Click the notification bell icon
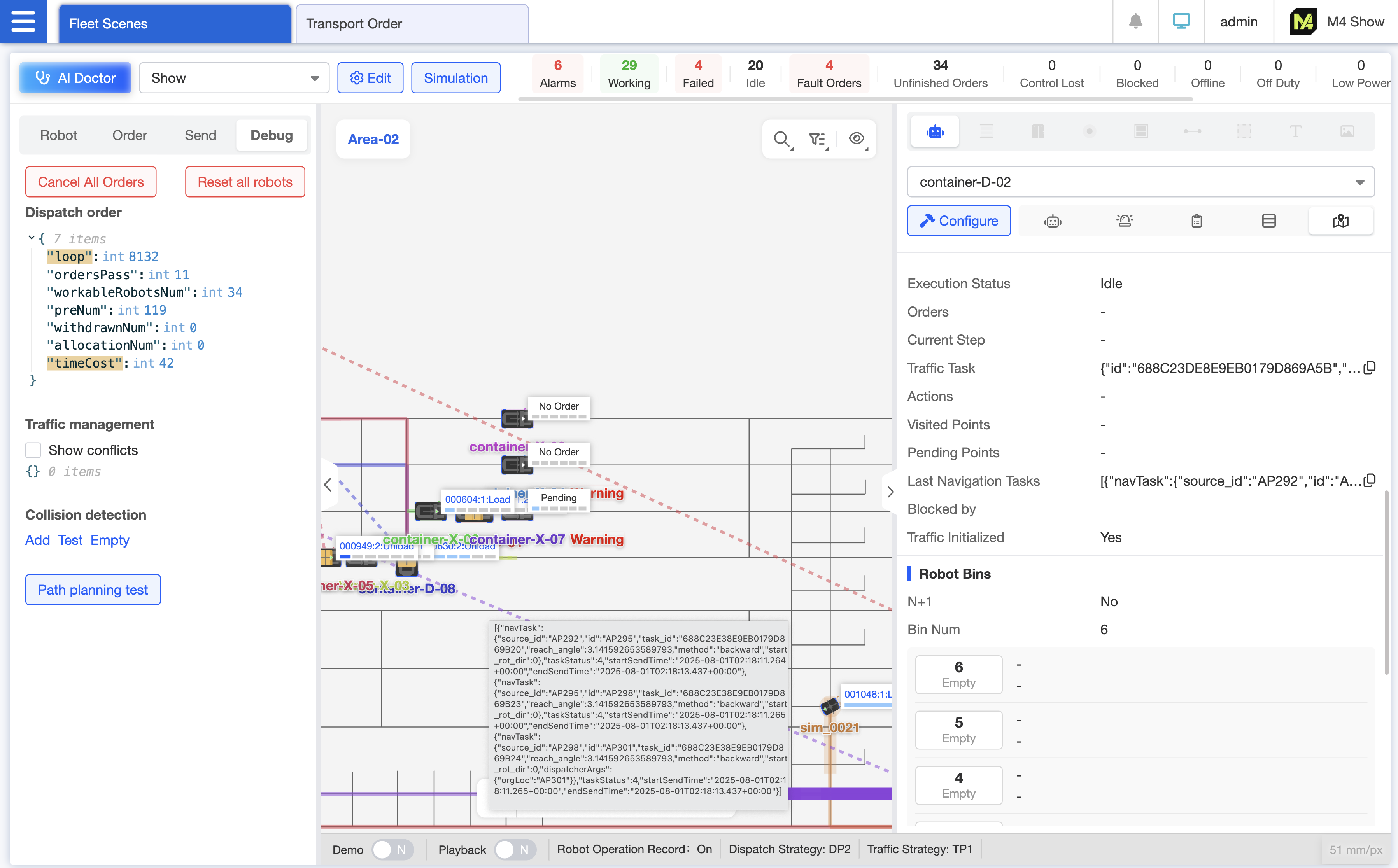The height and width of the screenshot is (868, 1398). click(x=1135, y=22)
